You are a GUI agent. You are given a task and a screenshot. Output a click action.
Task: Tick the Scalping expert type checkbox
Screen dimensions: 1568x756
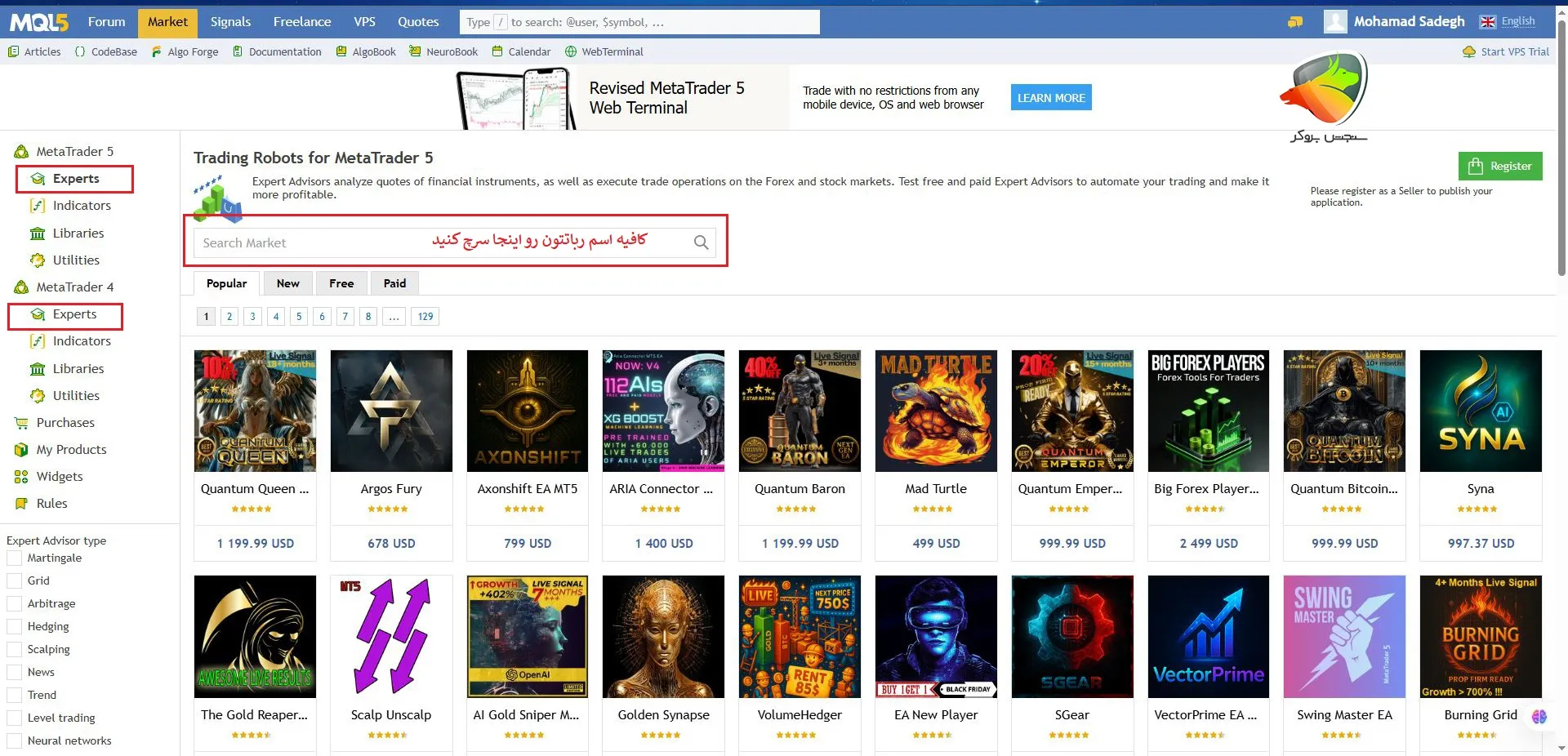pos(14,650)
